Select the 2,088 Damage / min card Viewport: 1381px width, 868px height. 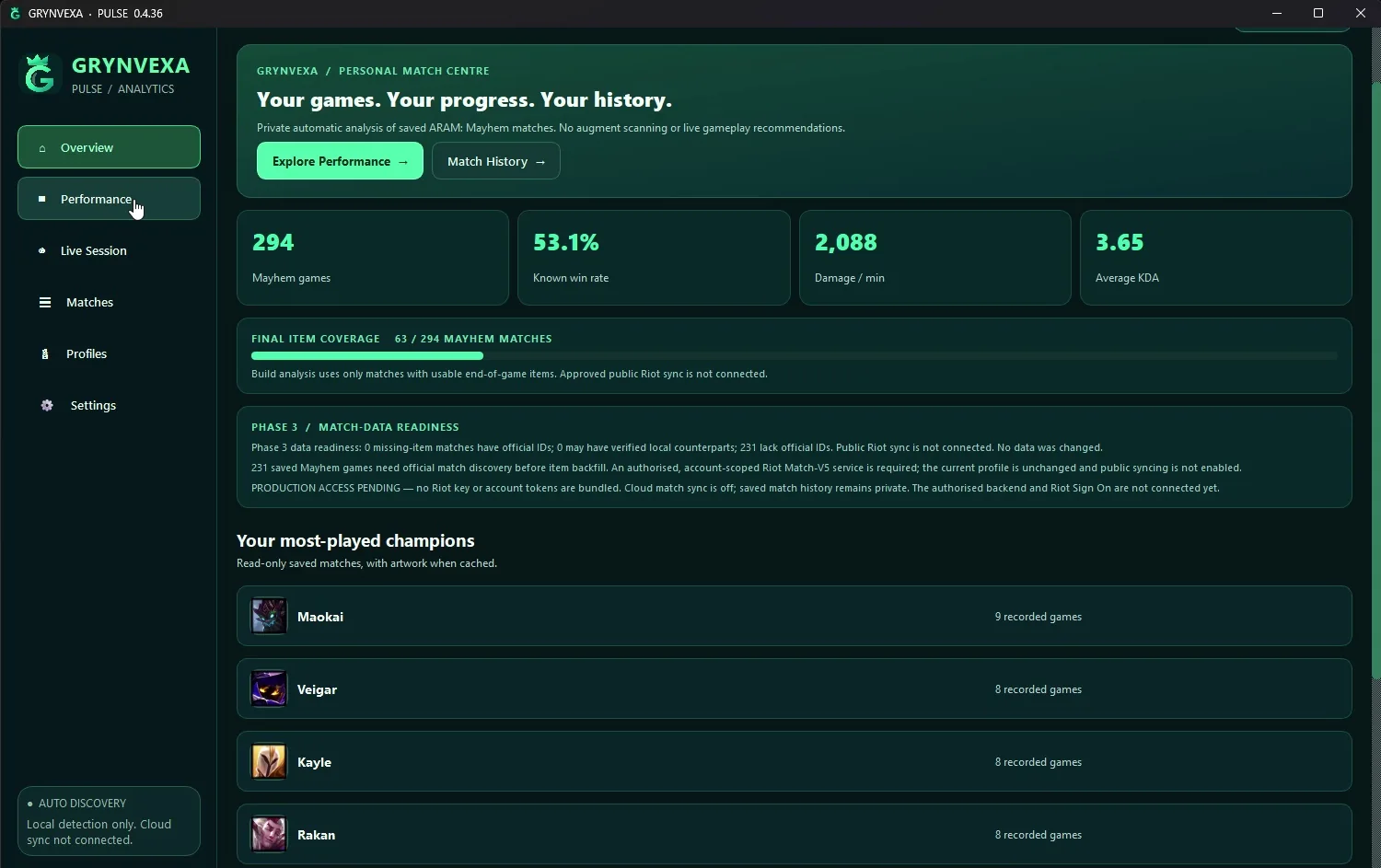(x=934, y=258)
